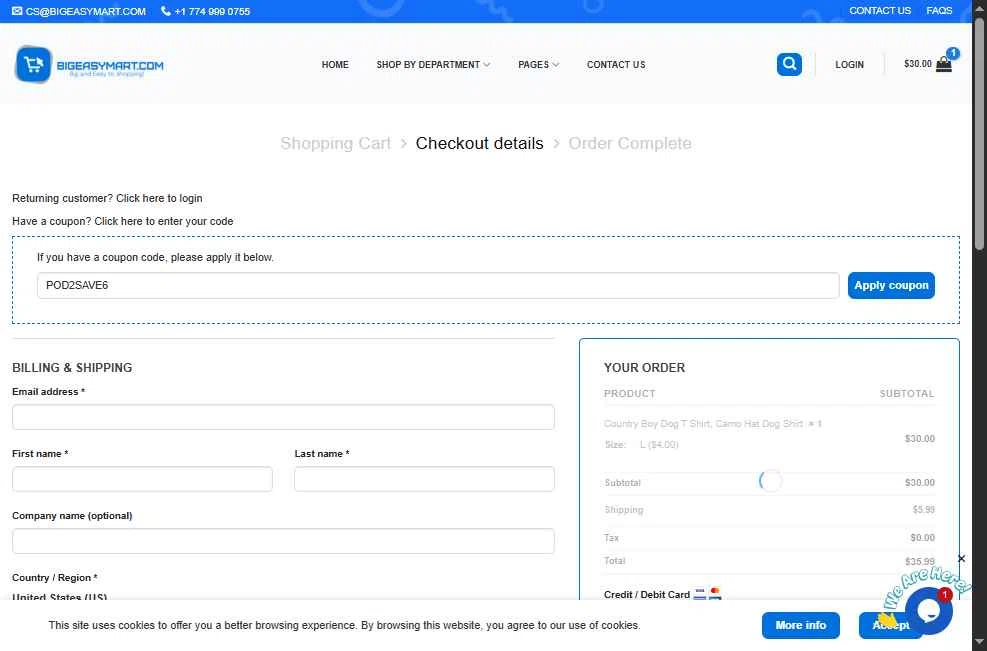The image size is (987, 651).
Task: Select Checkout details breadcrumb step
Action: 479,144
